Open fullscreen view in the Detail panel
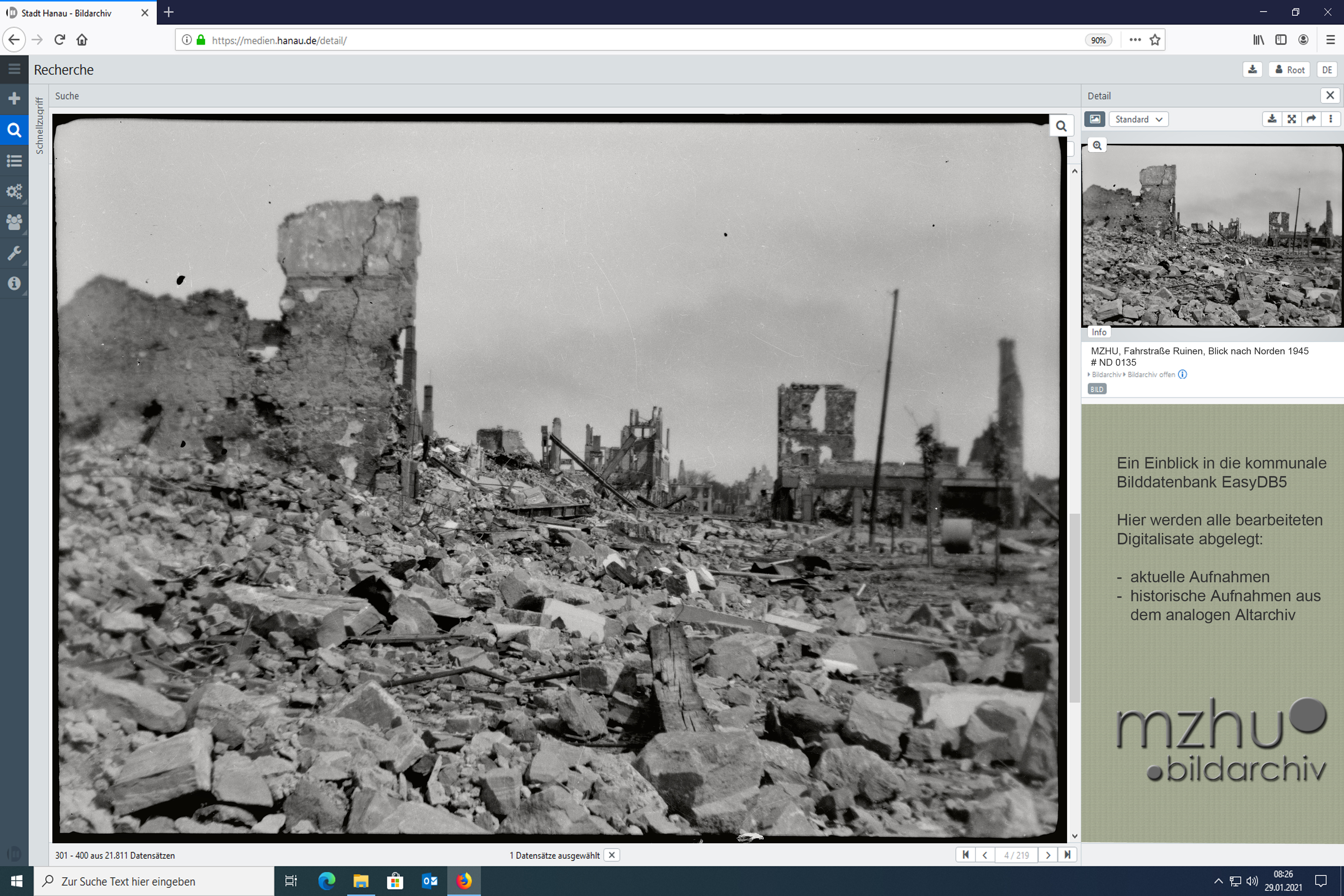This screenshot has width=1344, height=896. [x=1291, y=119]
